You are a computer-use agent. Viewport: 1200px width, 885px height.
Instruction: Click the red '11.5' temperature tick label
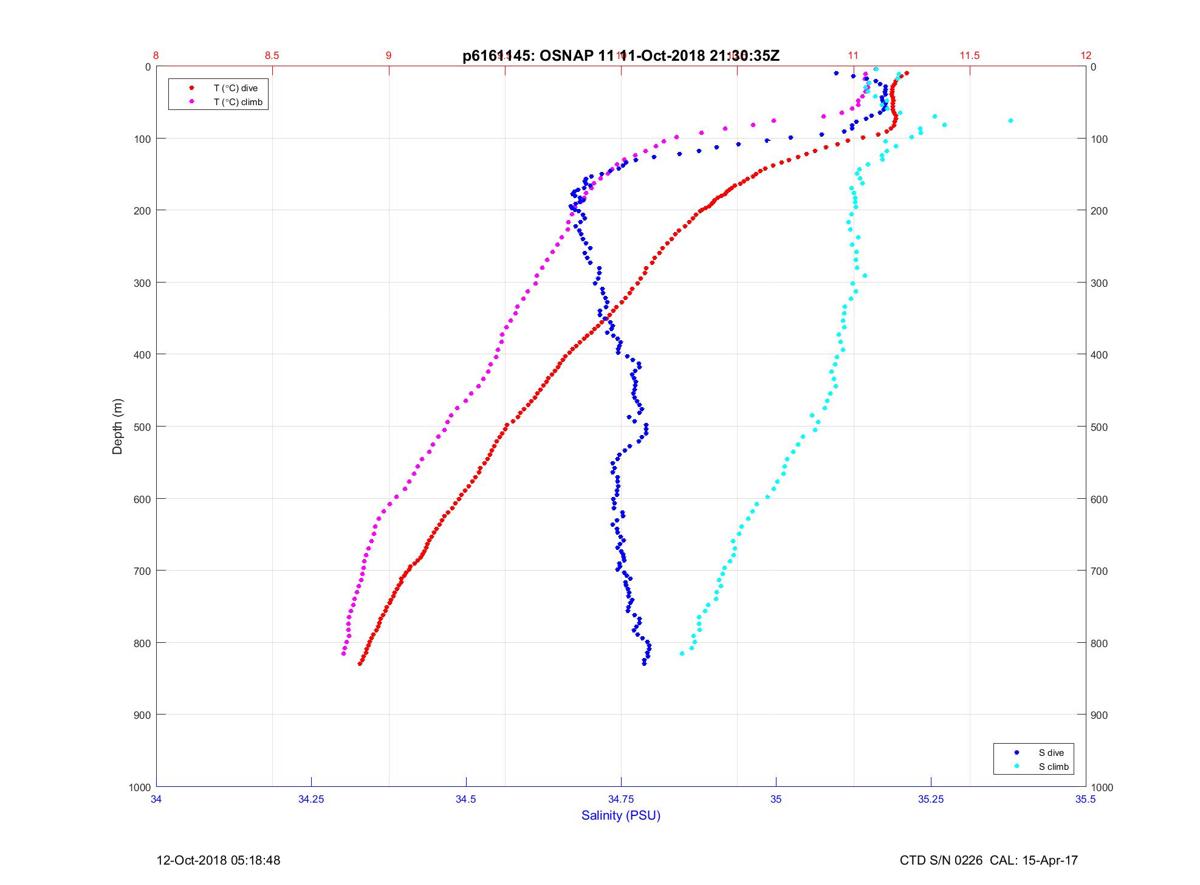[x=969, y=55]
